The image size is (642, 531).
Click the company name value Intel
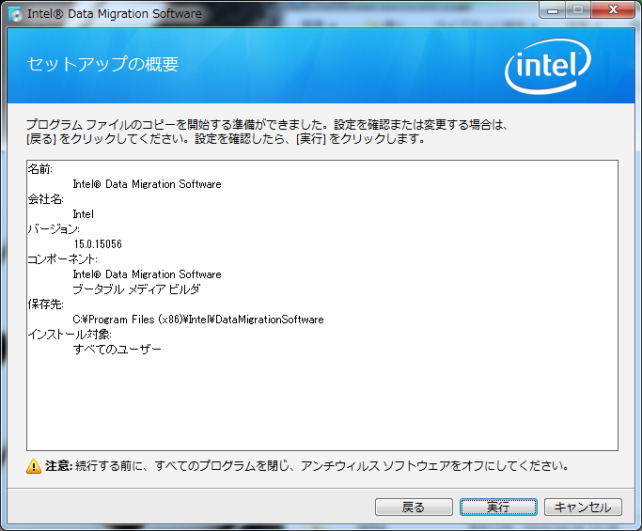click(x=83, y=214)
